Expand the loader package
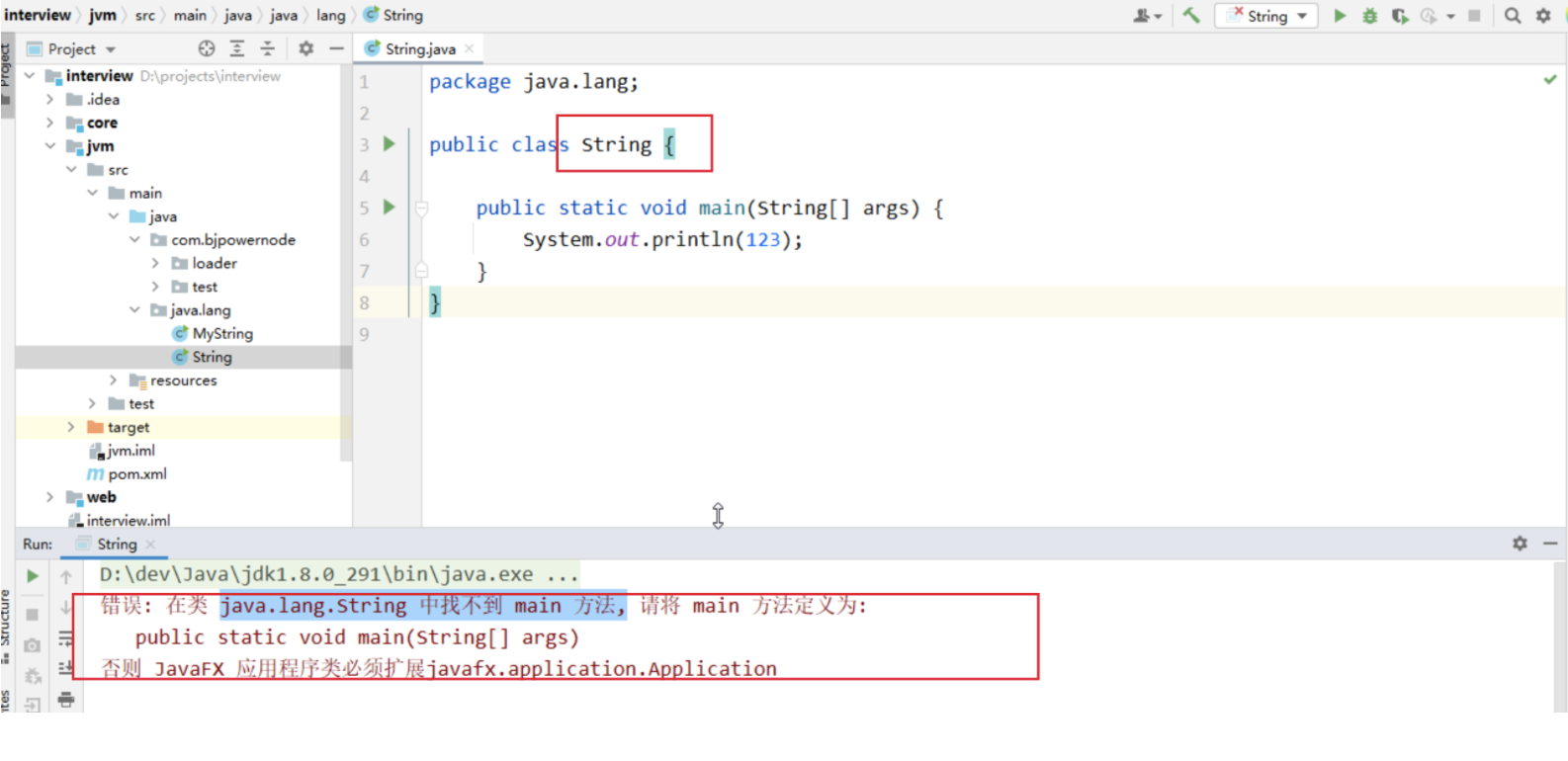Image resolution: width=1568 pixels, height=761 pixels. coord(155,263)
